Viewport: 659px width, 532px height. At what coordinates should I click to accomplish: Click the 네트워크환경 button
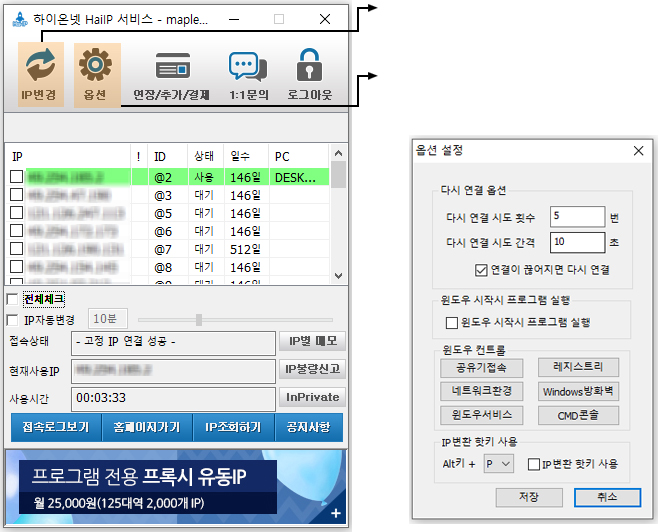coord(482,391)
